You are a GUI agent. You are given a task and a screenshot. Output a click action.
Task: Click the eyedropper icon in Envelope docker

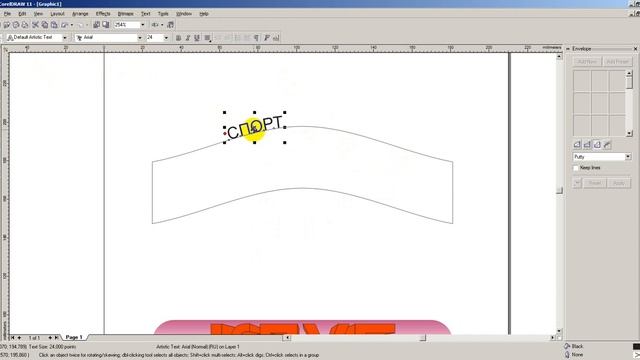[x=577, y=183]
